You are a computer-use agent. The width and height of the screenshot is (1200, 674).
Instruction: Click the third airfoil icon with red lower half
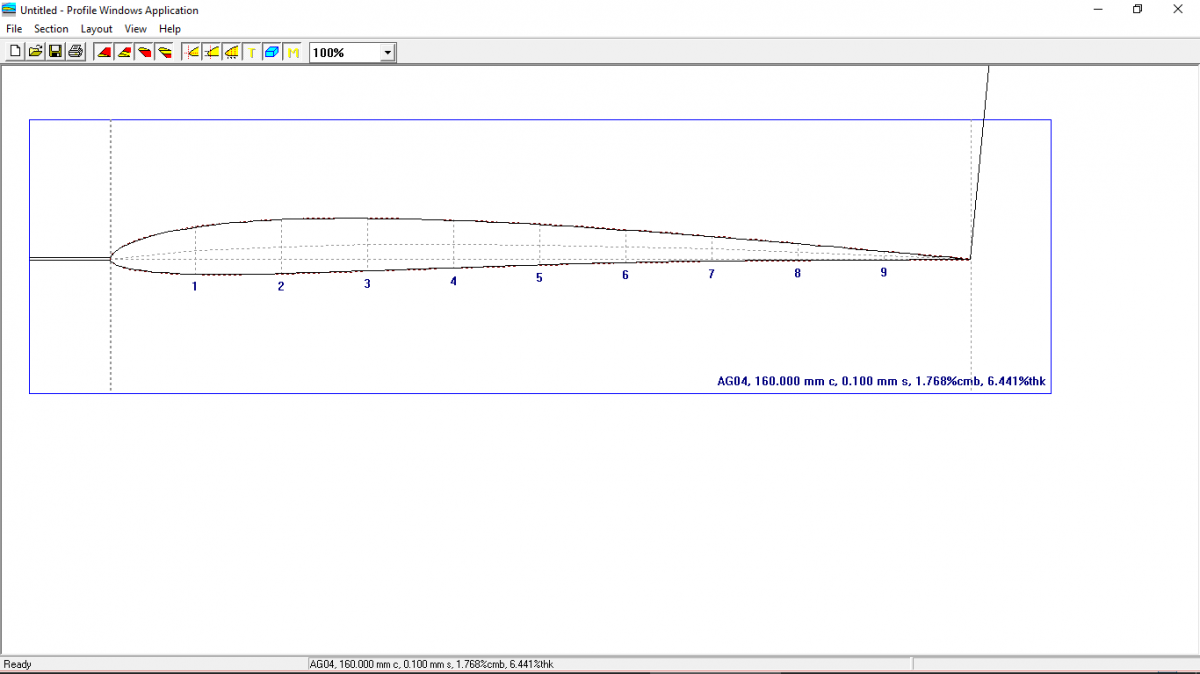pyautogui.click(x=144, y=52)
